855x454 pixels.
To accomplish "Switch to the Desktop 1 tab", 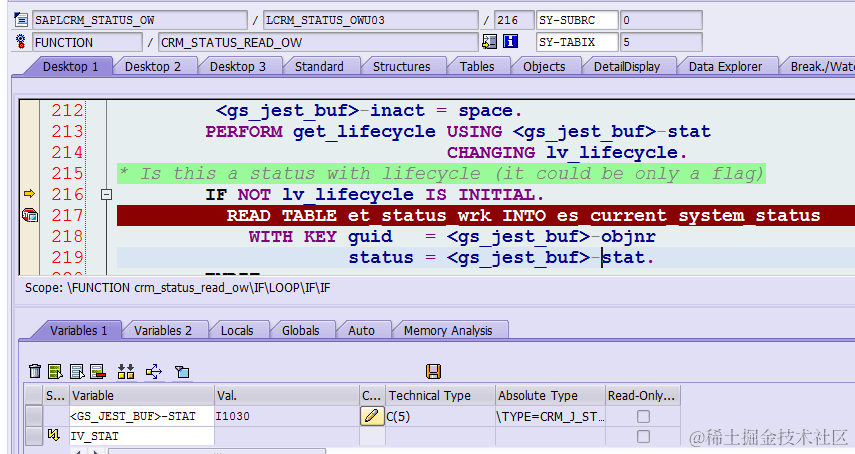I will coord(70,66).
